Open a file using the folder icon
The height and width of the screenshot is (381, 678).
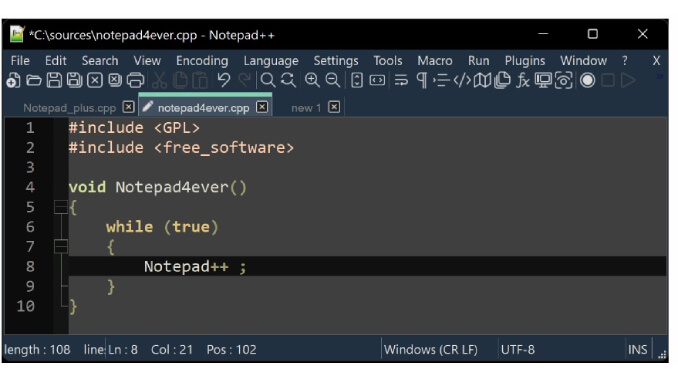[x=34, y=80]
